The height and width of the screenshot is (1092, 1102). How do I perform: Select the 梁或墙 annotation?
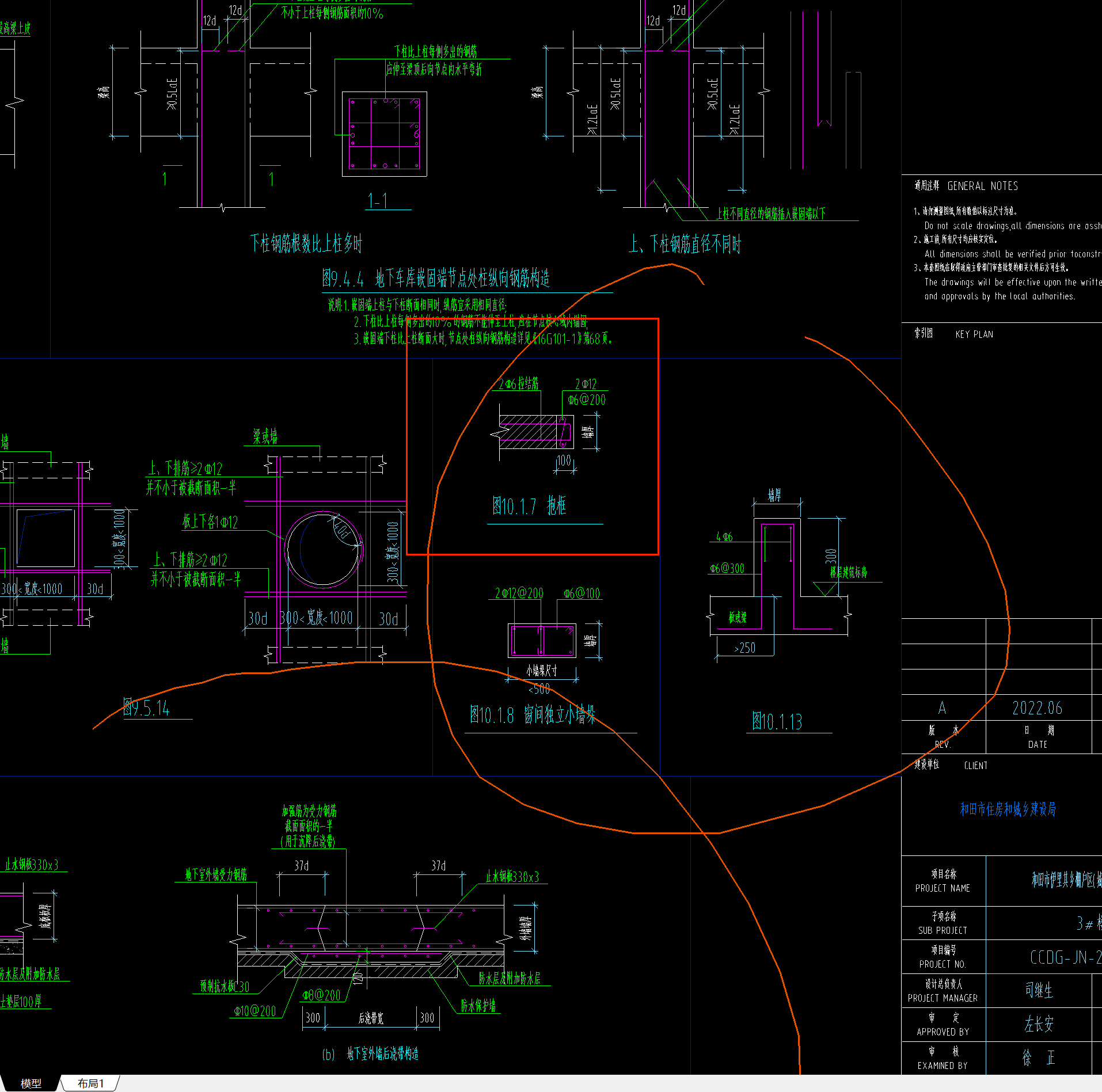pyautogui.click(x=265, y=437)
